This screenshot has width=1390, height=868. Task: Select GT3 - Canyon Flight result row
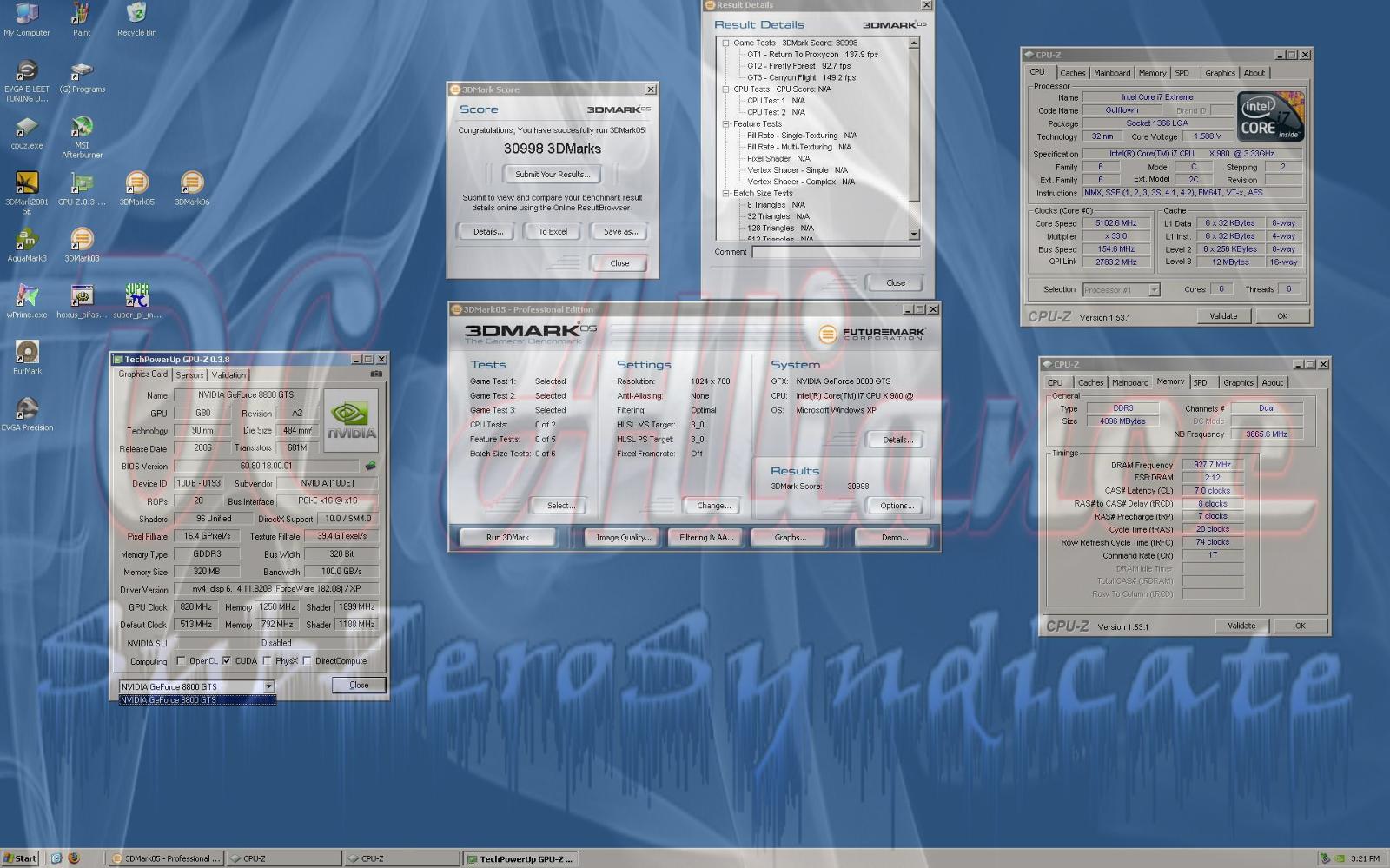click(801, 77)
